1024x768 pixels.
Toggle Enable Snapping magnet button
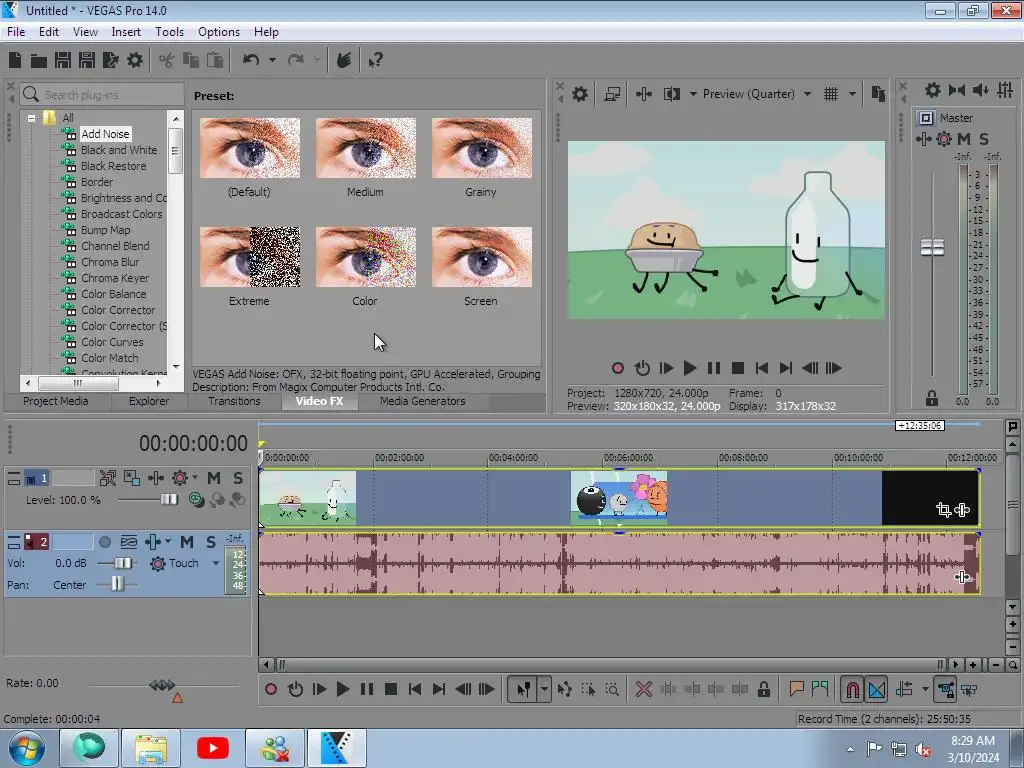coord(852,689)
